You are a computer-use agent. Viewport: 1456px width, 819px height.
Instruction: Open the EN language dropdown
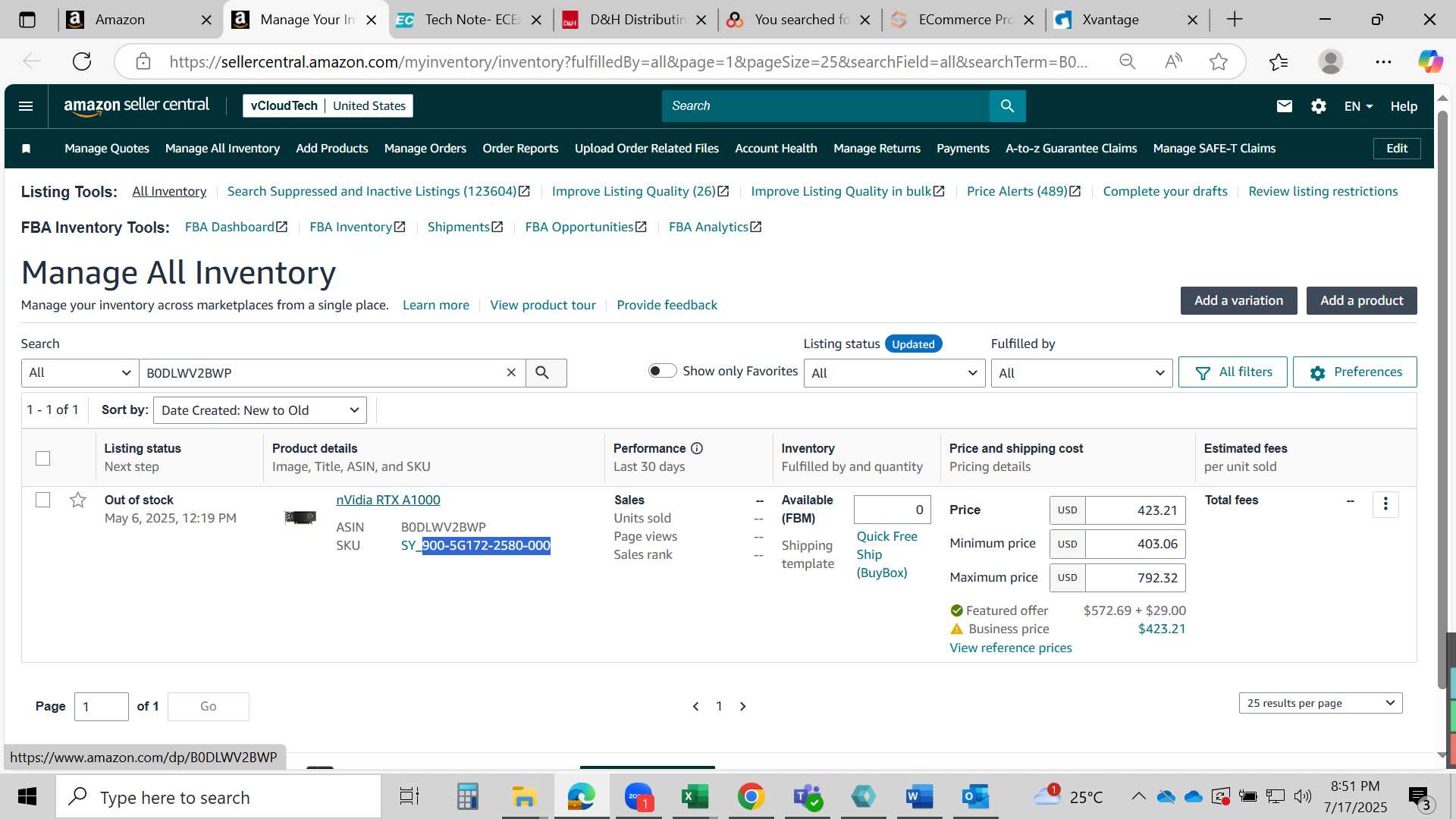point(1357,106)
